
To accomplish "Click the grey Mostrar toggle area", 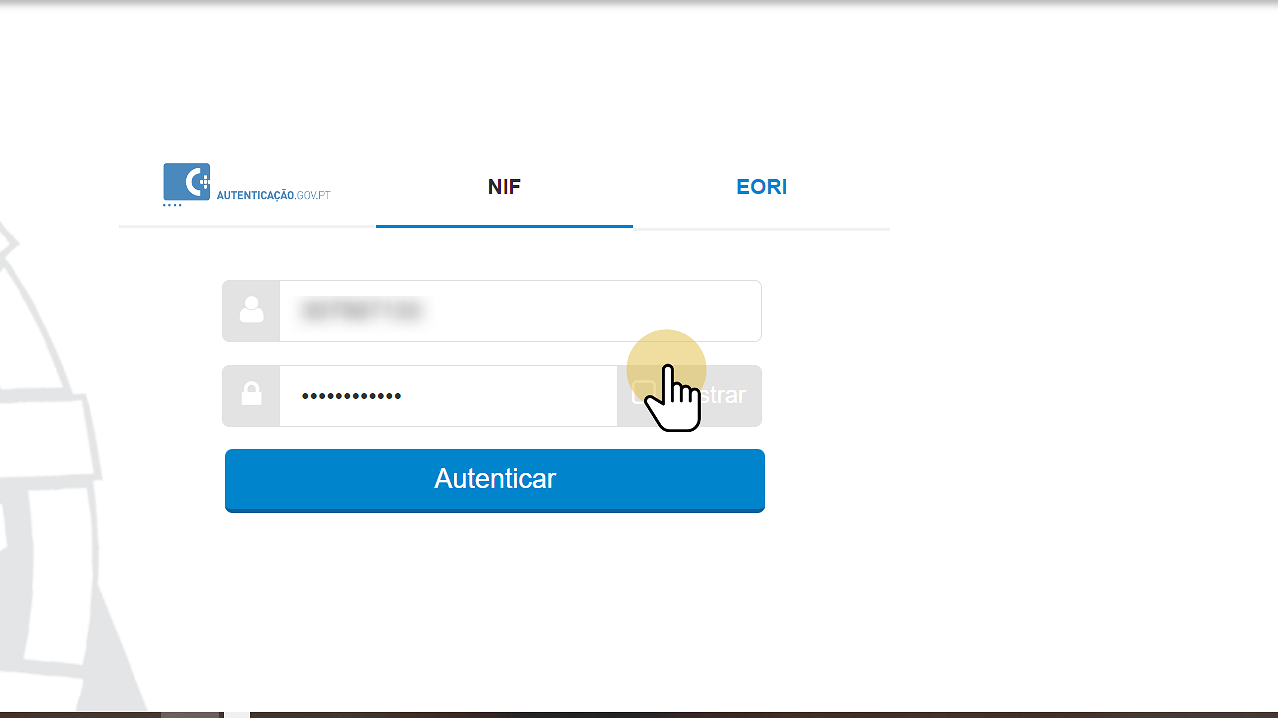I will [689, 396].
